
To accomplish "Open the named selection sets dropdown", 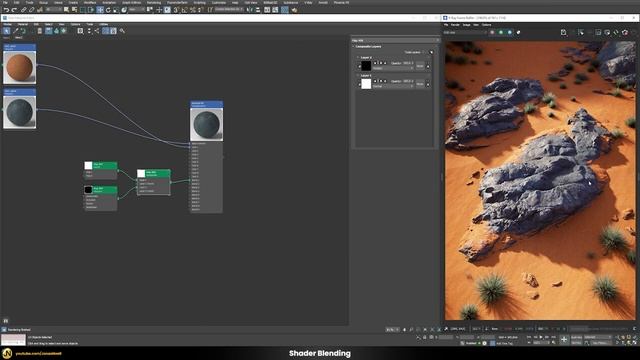I will point(229,9).
